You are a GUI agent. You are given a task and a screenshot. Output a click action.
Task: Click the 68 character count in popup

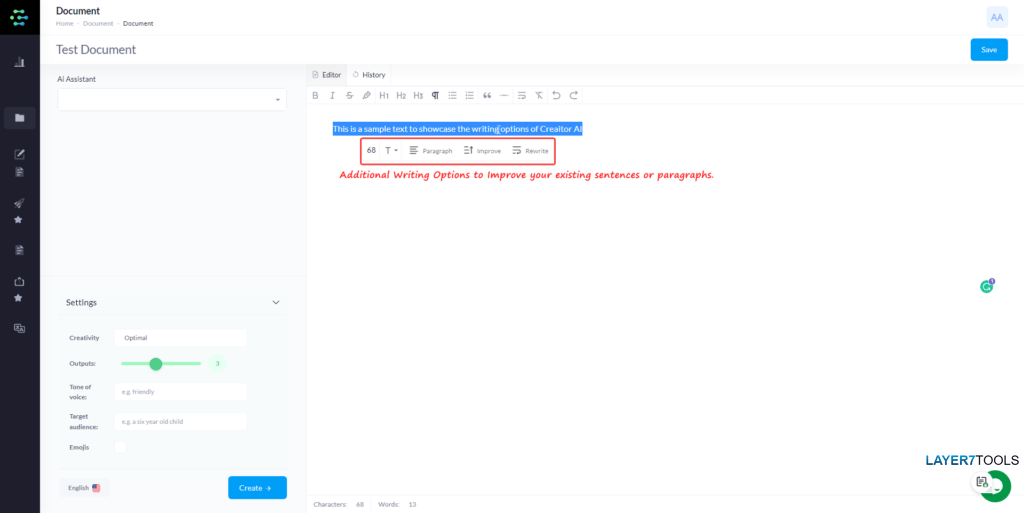point(371,151)
